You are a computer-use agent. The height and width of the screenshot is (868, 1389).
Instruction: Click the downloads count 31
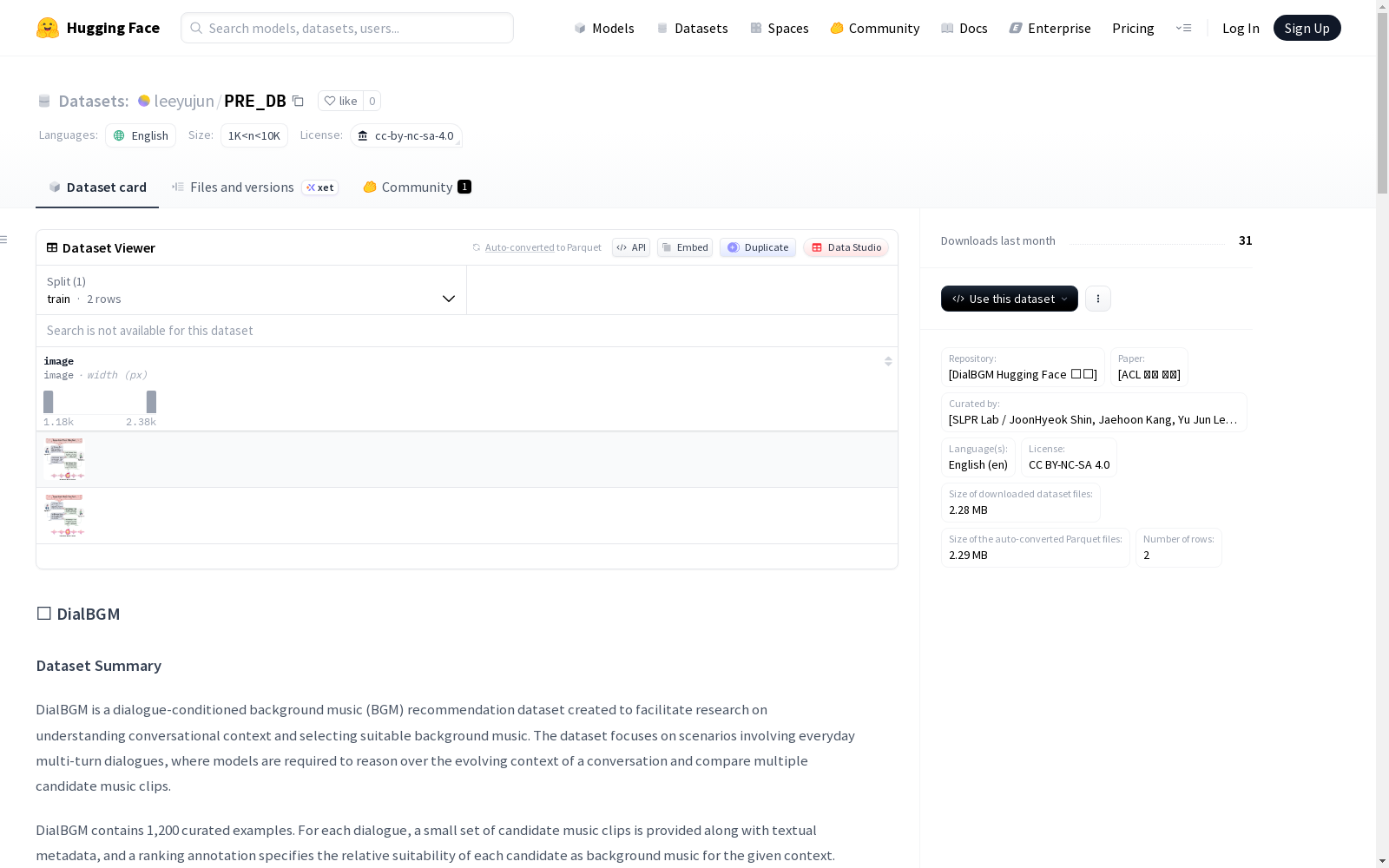(1246, 240)
